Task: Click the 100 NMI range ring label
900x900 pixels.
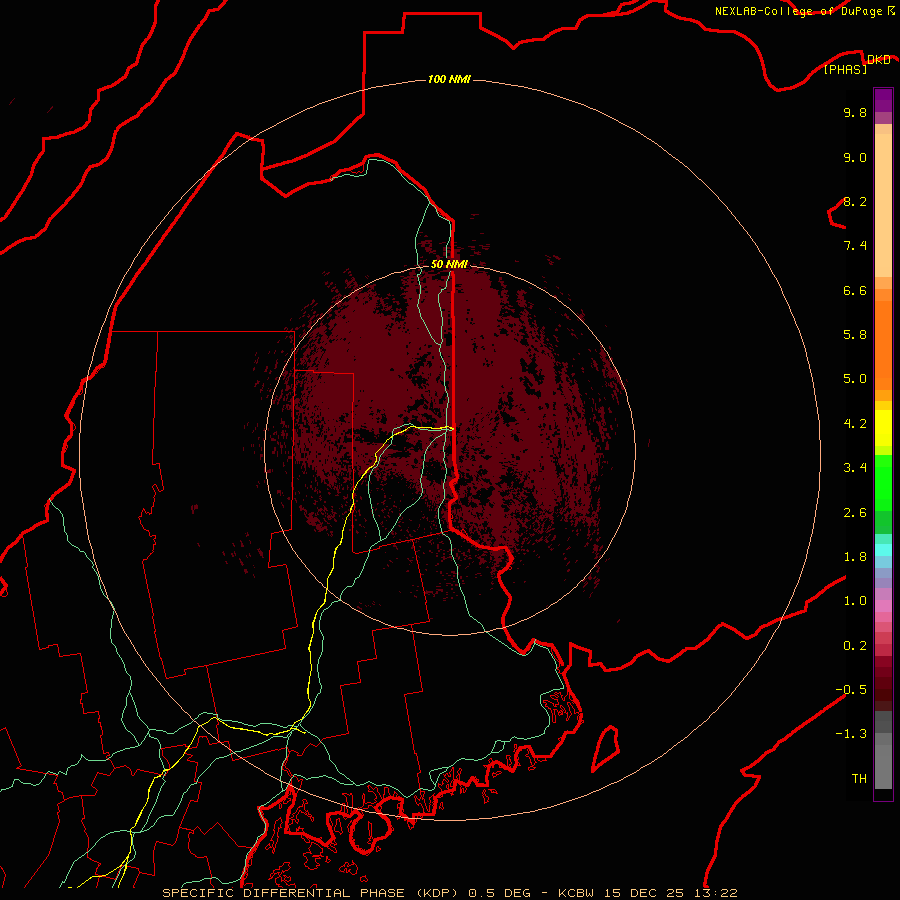Action: click(x=449, y=79)
